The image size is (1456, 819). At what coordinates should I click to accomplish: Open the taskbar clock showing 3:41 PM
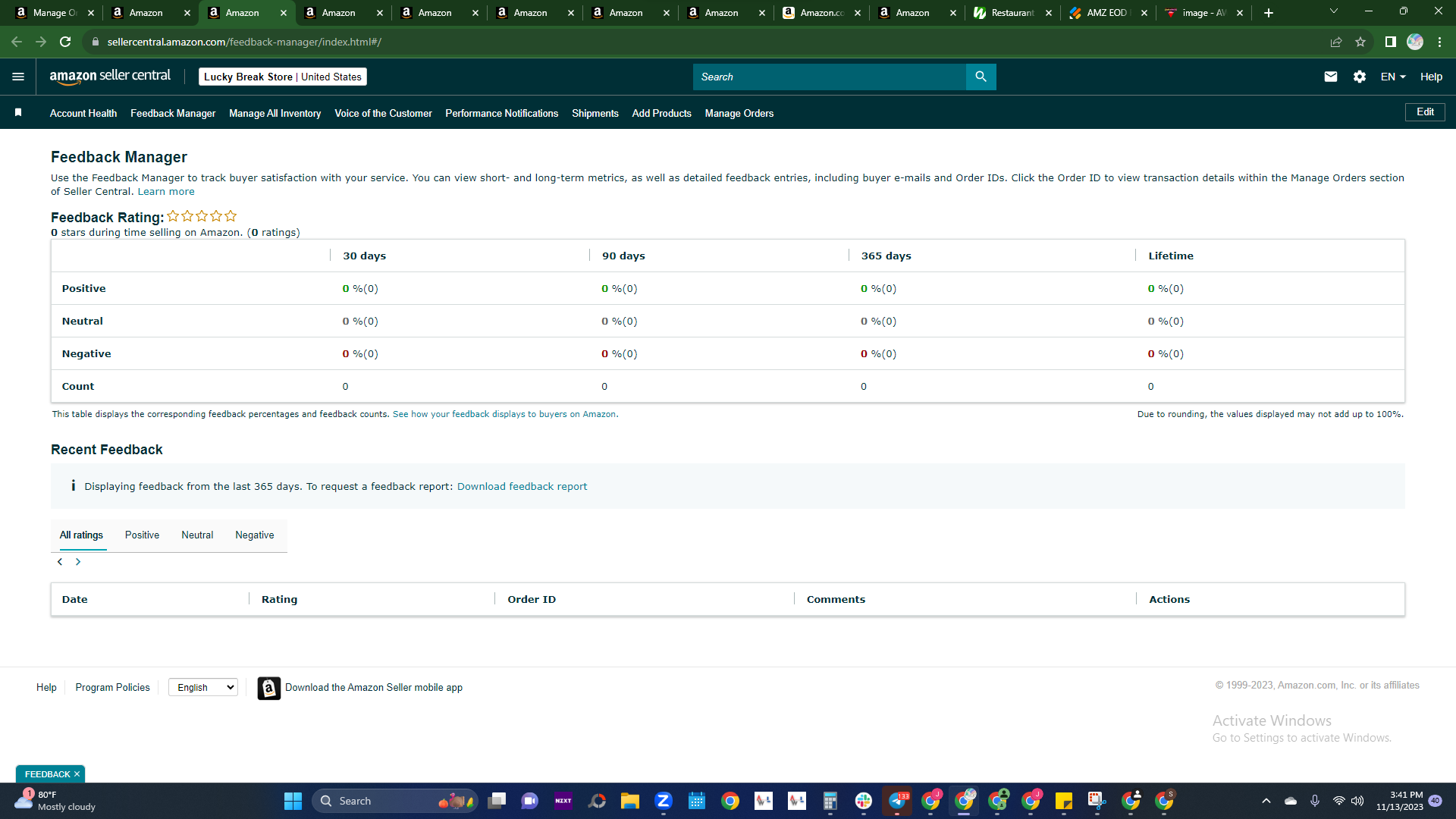[x=1400, y=801]
